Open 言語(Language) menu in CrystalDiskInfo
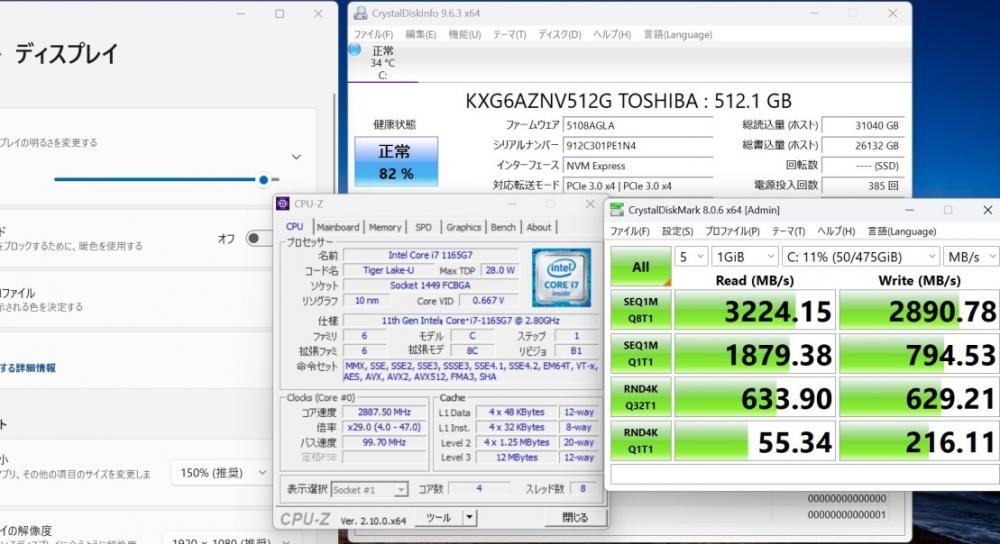Image resolution: width=1000 pixels, height=544 pixels. pos(677,34)
